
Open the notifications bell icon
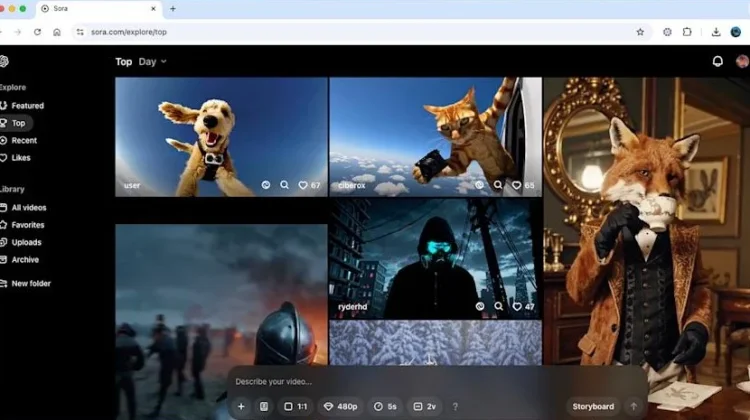(717, 61)
